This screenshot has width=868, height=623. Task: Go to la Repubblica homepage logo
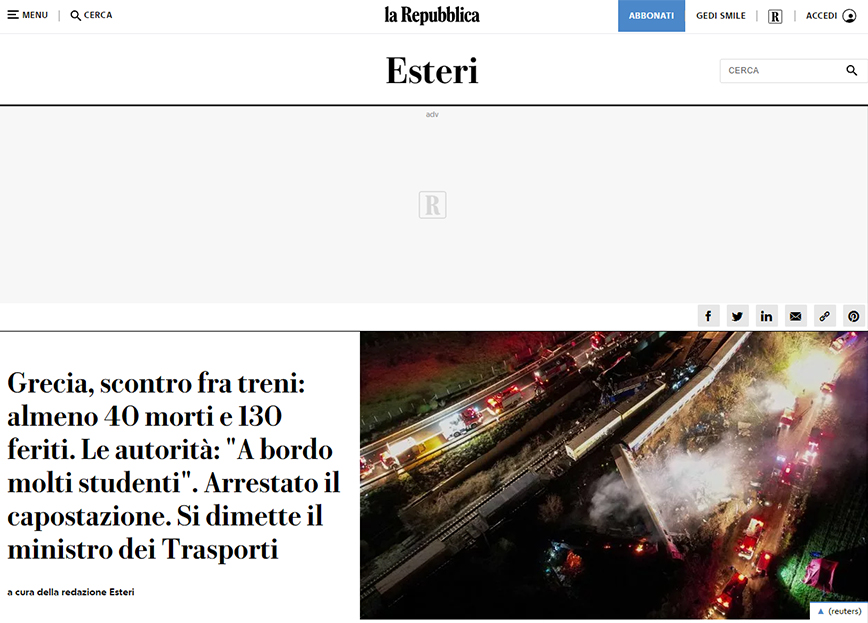pyautogui.click(x=432, y=15)
